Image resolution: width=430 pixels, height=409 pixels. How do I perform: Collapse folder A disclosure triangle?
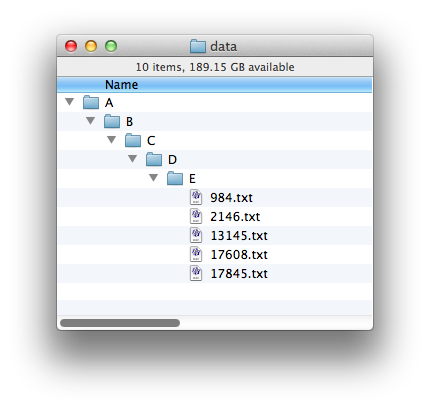(69, 101)
